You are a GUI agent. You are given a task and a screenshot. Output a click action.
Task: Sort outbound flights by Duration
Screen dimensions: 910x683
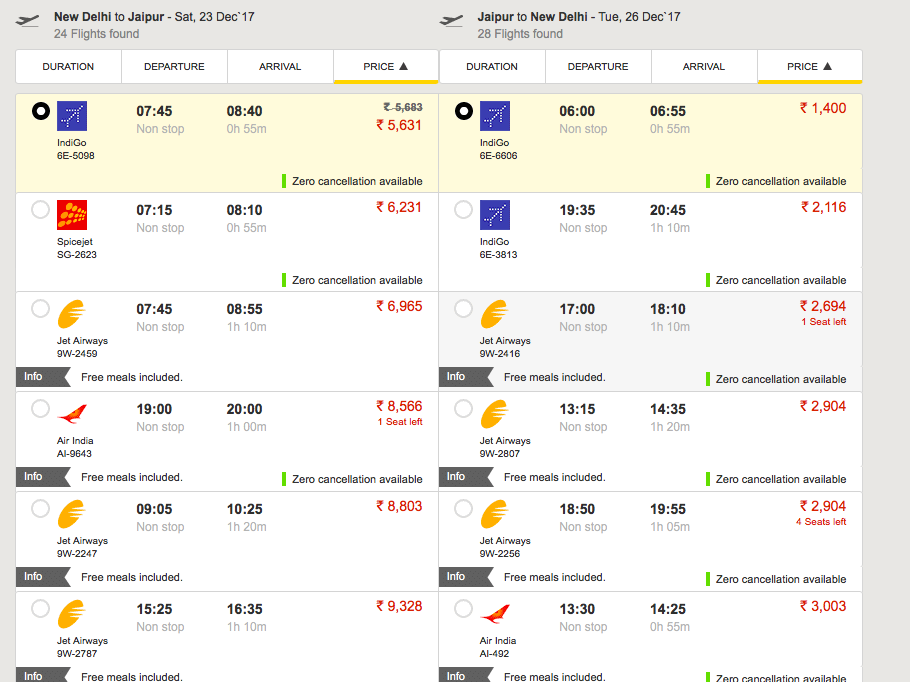(x=68, y=67)
